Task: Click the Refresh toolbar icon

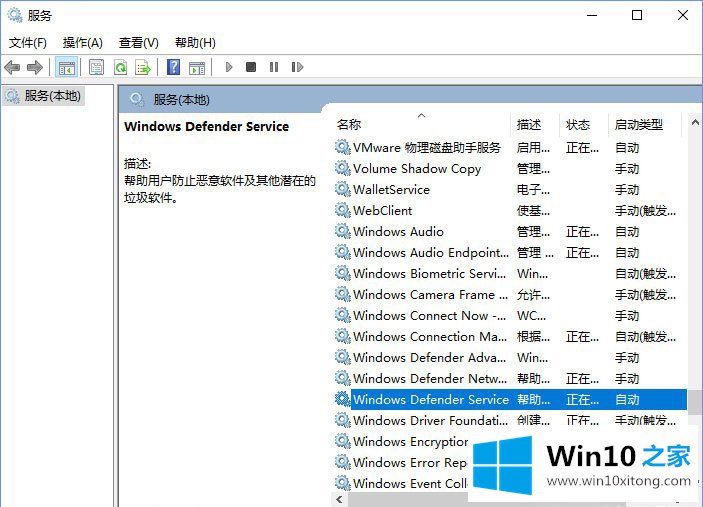Action: click(x=121, y=68)
